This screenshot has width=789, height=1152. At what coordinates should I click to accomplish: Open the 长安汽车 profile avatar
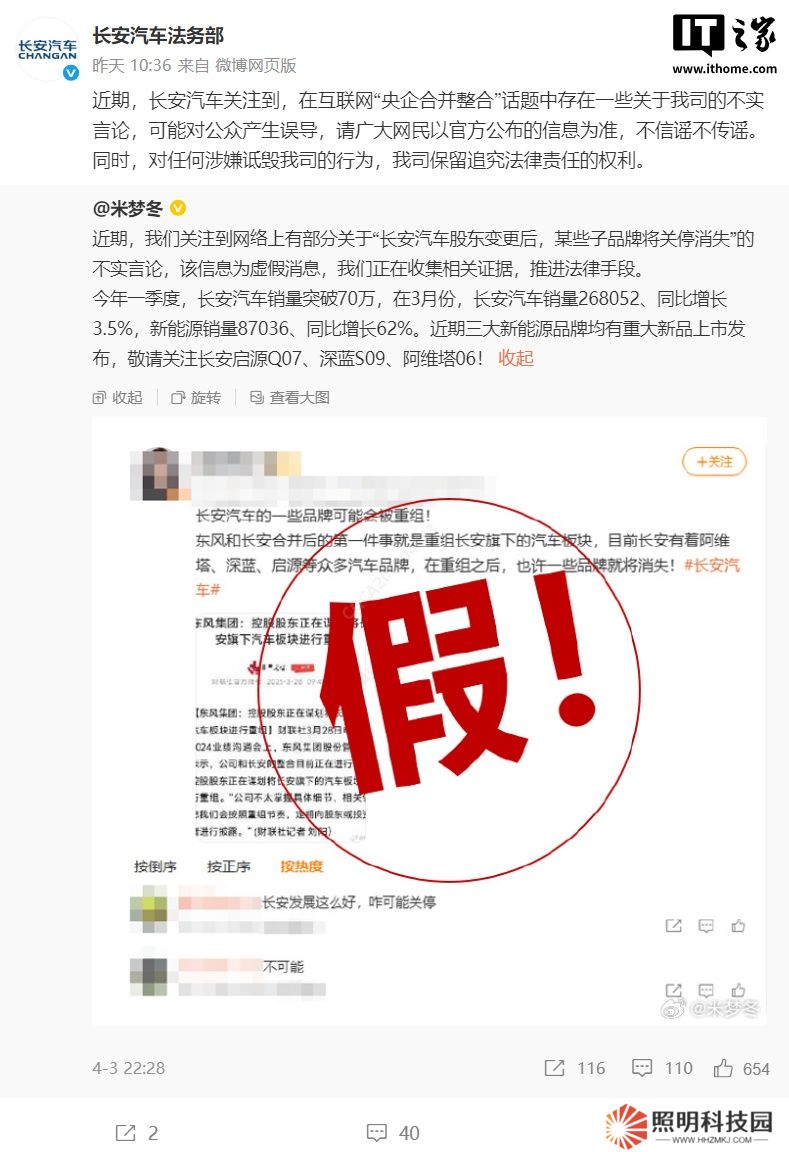48,50
